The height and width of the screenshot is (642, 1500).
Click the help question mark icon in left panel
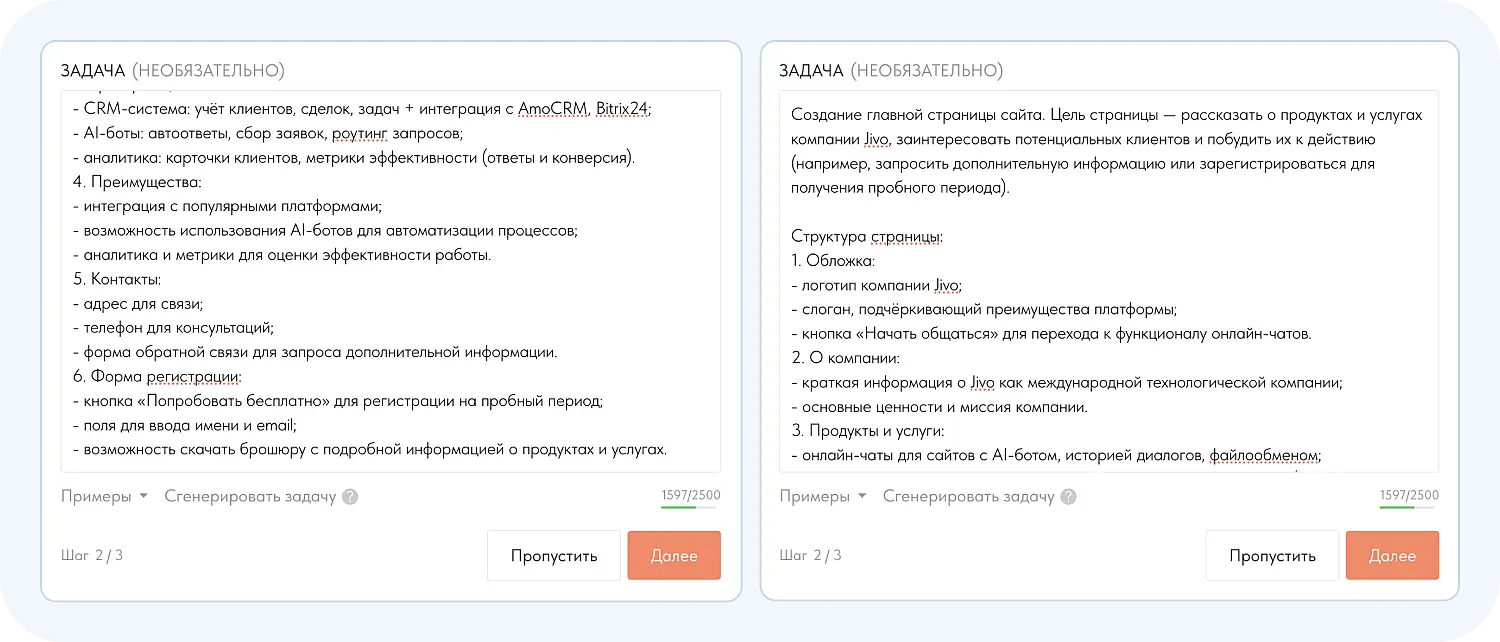350,496
